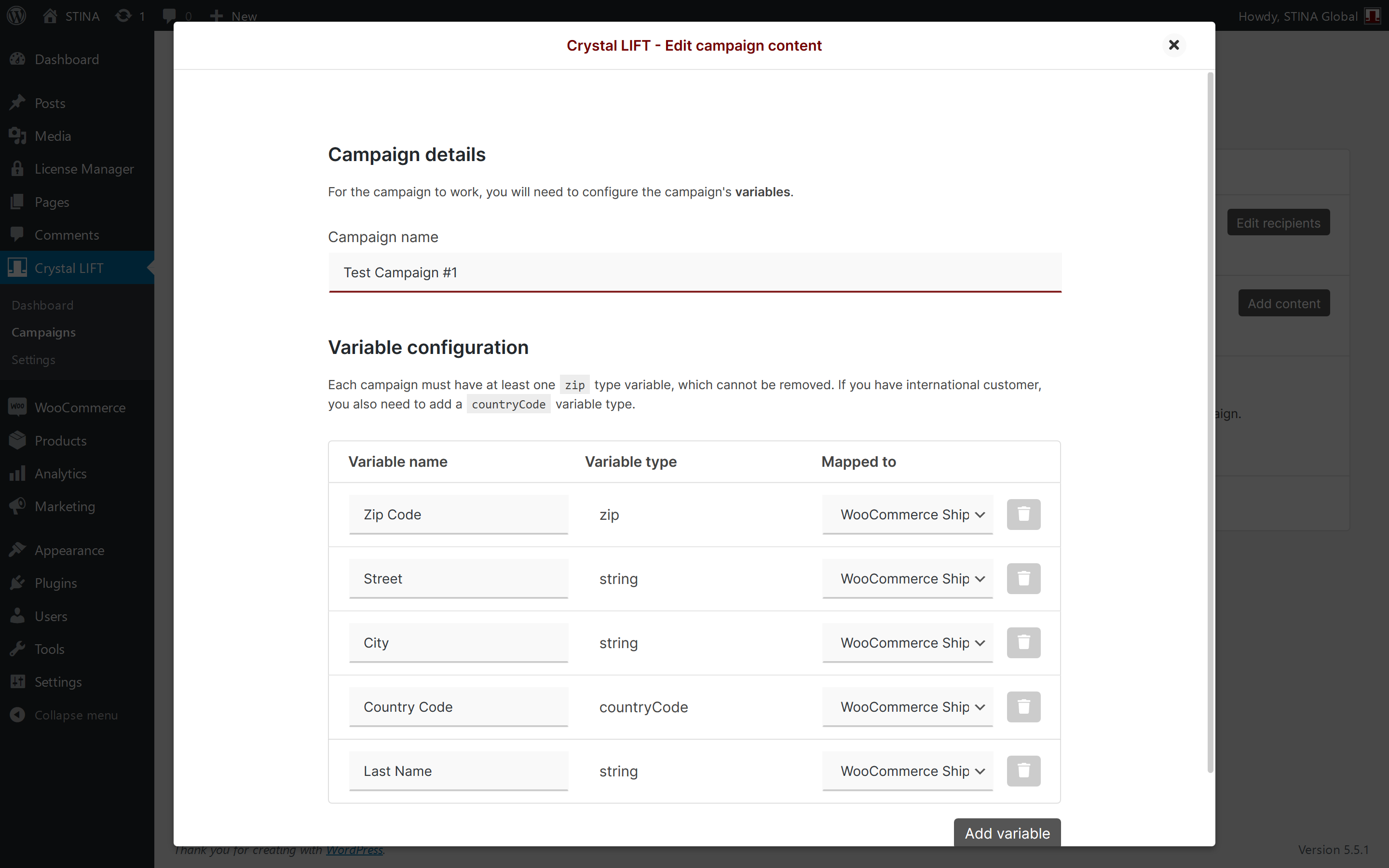Open Analytics in the sidebar

[x=77, y=474]
